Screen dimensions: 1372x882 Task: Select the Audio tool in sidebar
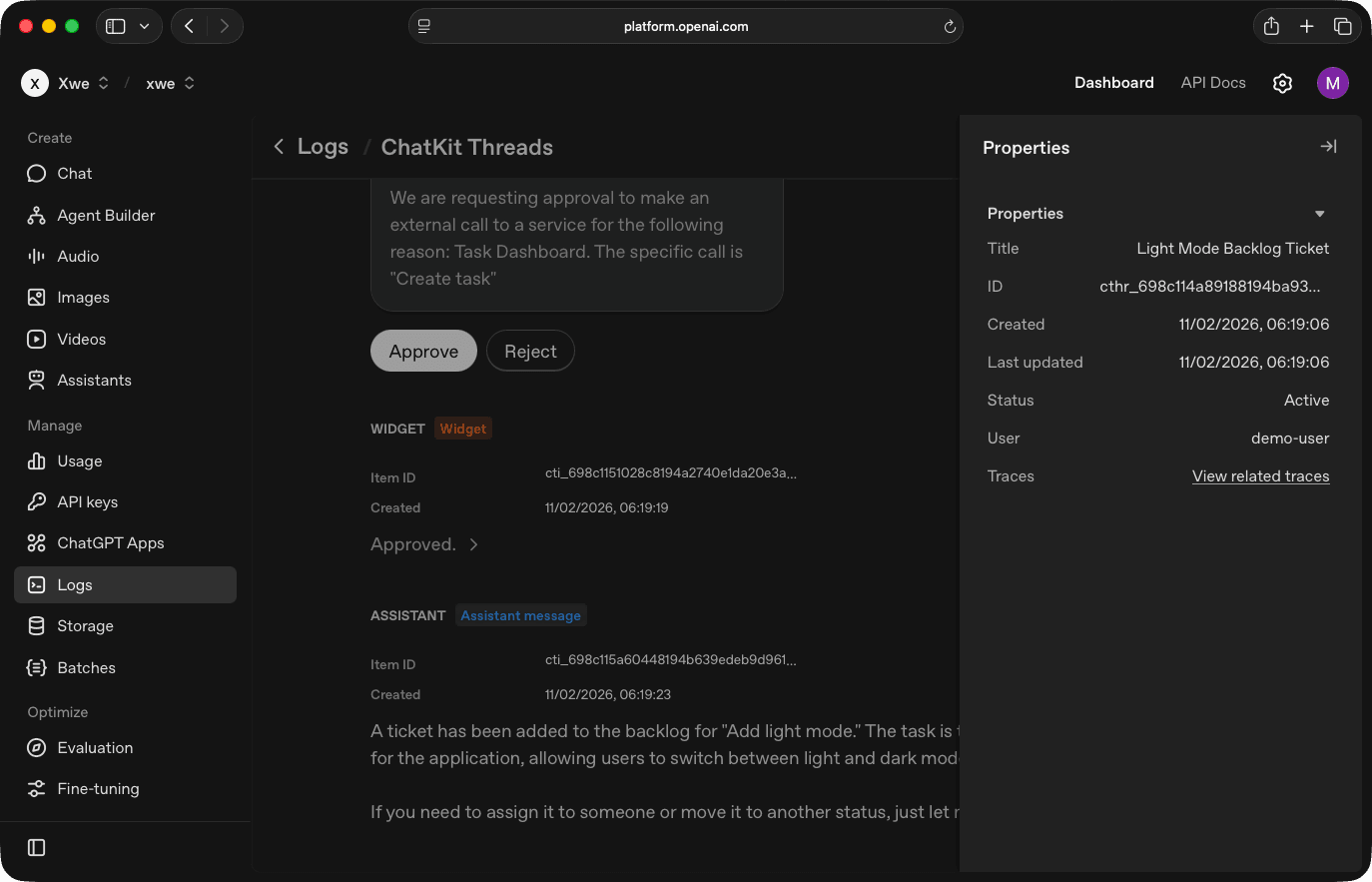click(76, 256)
